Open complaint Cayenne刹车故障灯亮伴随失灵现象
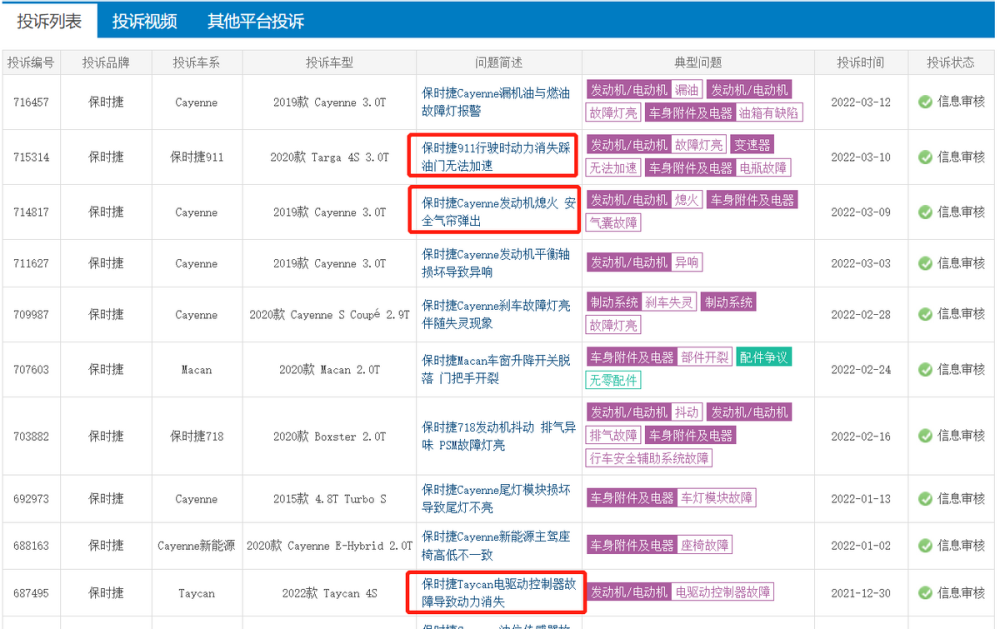Screen dimensions: 1000x629 [496, 314]
